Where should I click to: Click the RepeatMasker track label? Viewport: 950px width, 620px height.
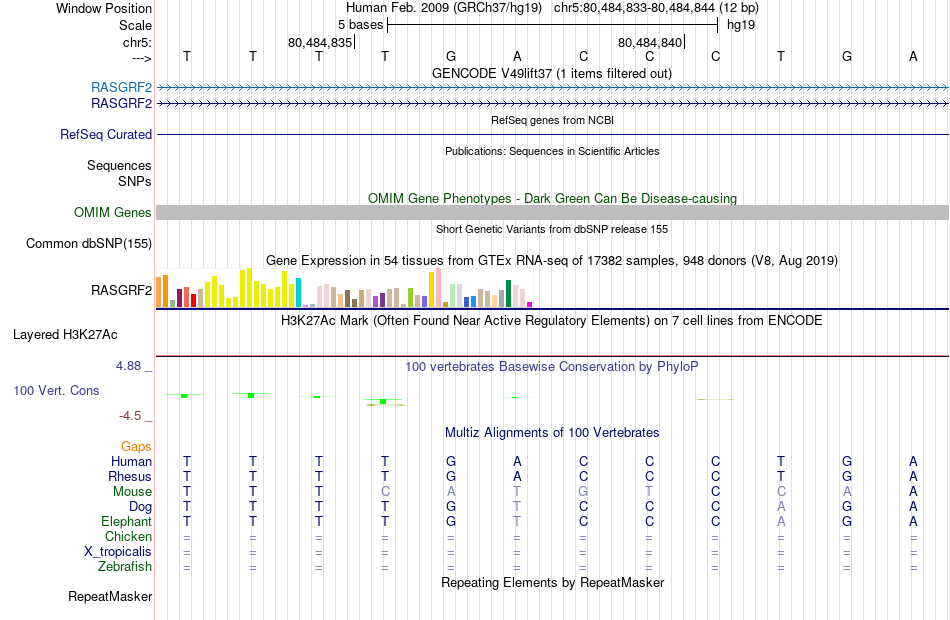[x=110, y=597]
